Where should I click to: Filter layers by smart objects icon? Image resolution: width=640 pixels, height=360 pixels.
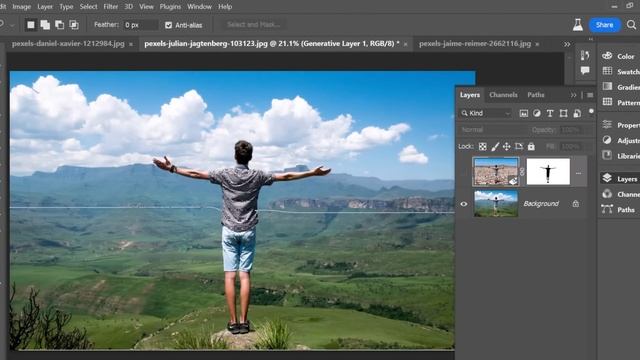pyautogui.click(x=577, y=113)
